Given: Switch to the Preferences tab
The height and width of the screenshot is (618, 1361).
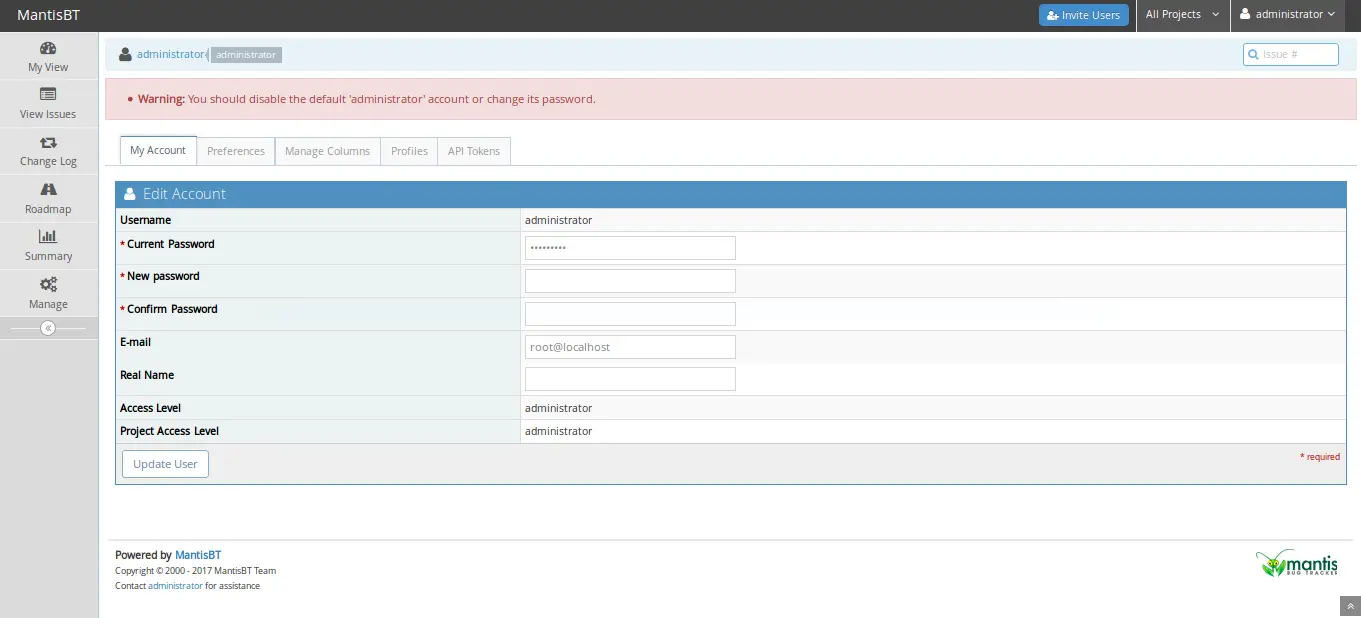Looking at the screenshot, I should tap(236, 151).
